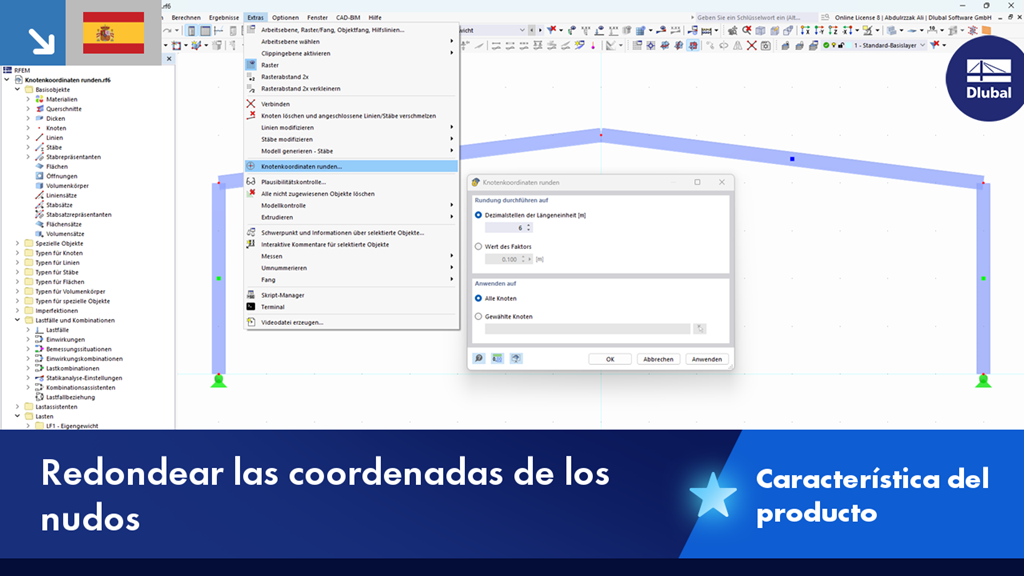Click the OK button
Screen dimensions: 1024x576
(x=610, y=359)
